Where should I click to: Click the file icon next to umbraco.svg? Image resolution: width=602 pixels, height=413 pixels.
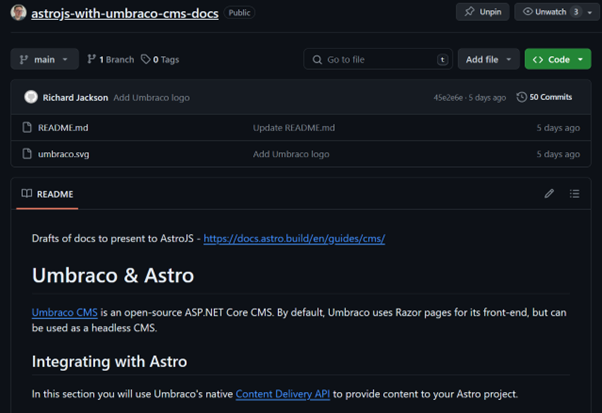[27, 154]
